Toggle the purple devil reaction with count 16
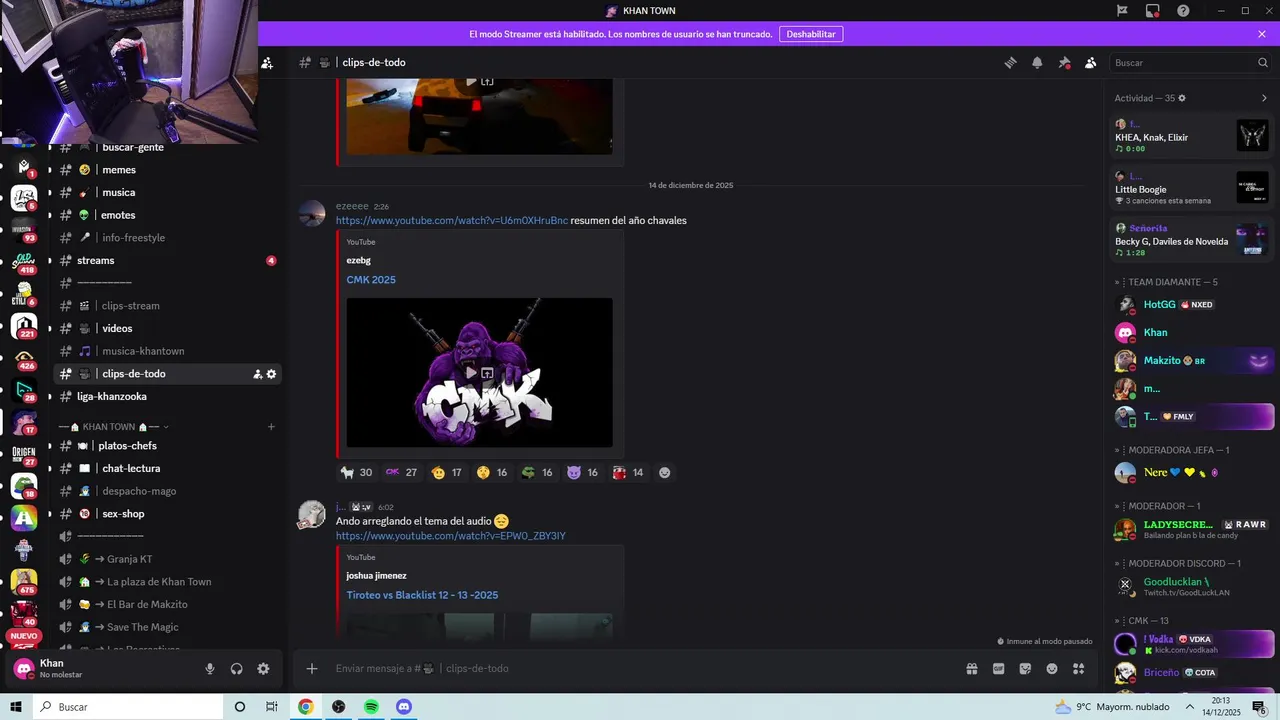The width and height of the screenshot is (1280, 720). pyautogui.click(x=582, y=473)
